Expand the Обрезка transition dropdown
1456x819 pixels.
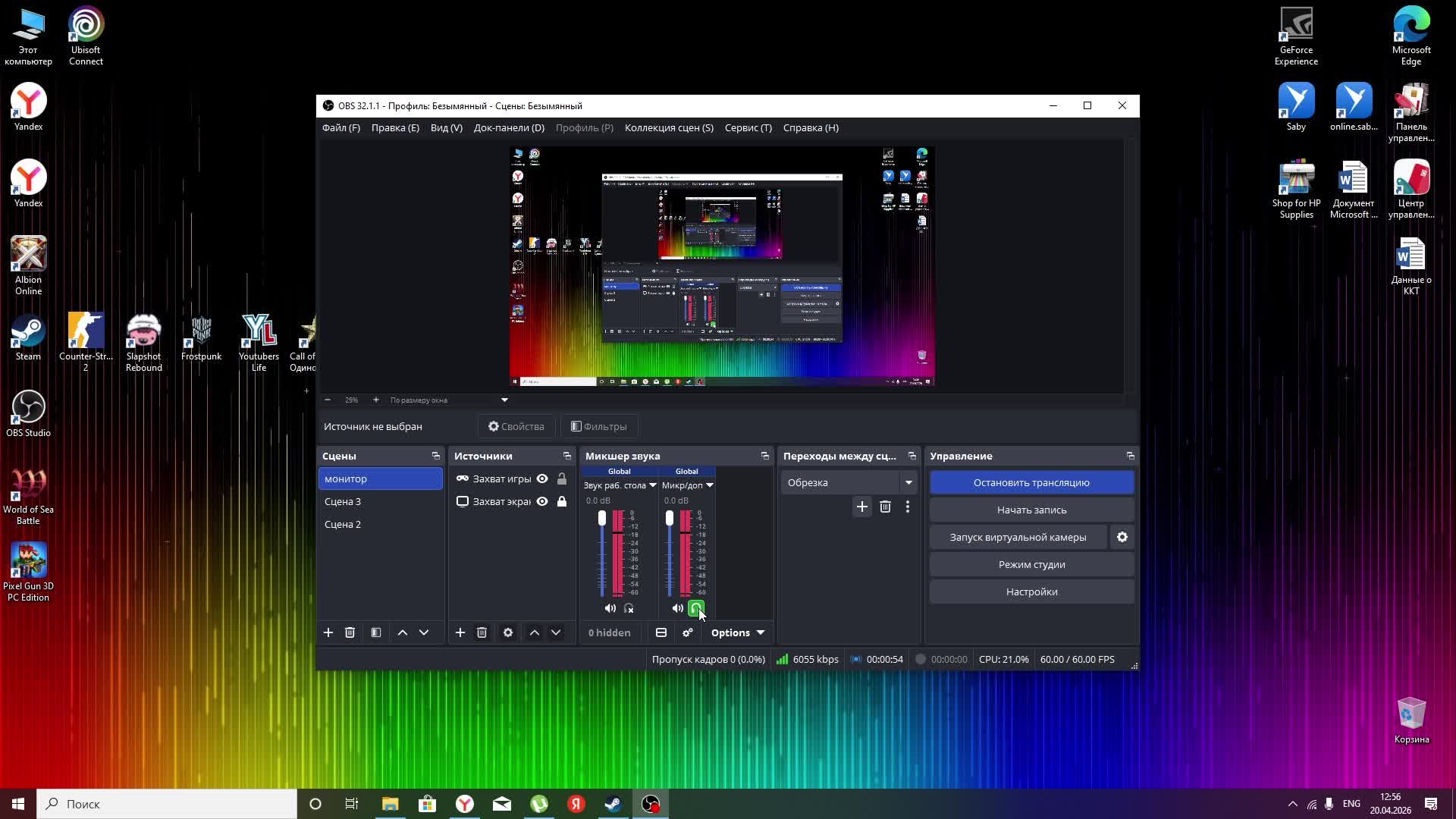tap(908, 482)
